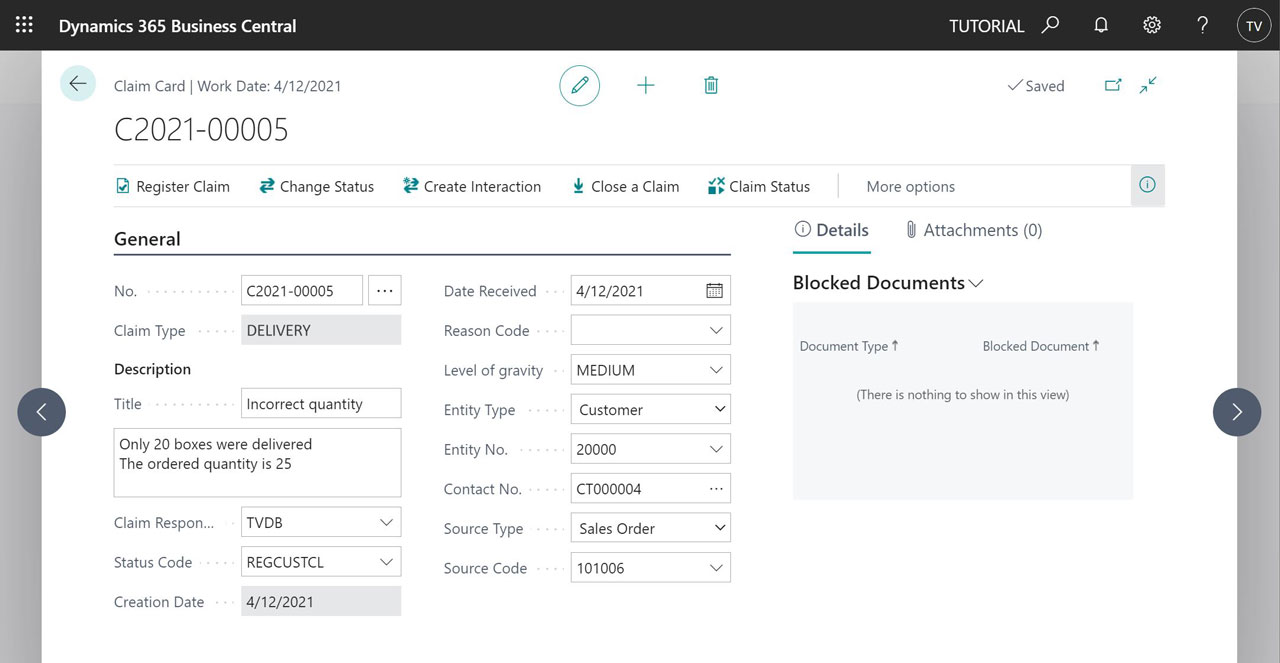
Task: Click the pencil edit icon
Action: (579, 86)
